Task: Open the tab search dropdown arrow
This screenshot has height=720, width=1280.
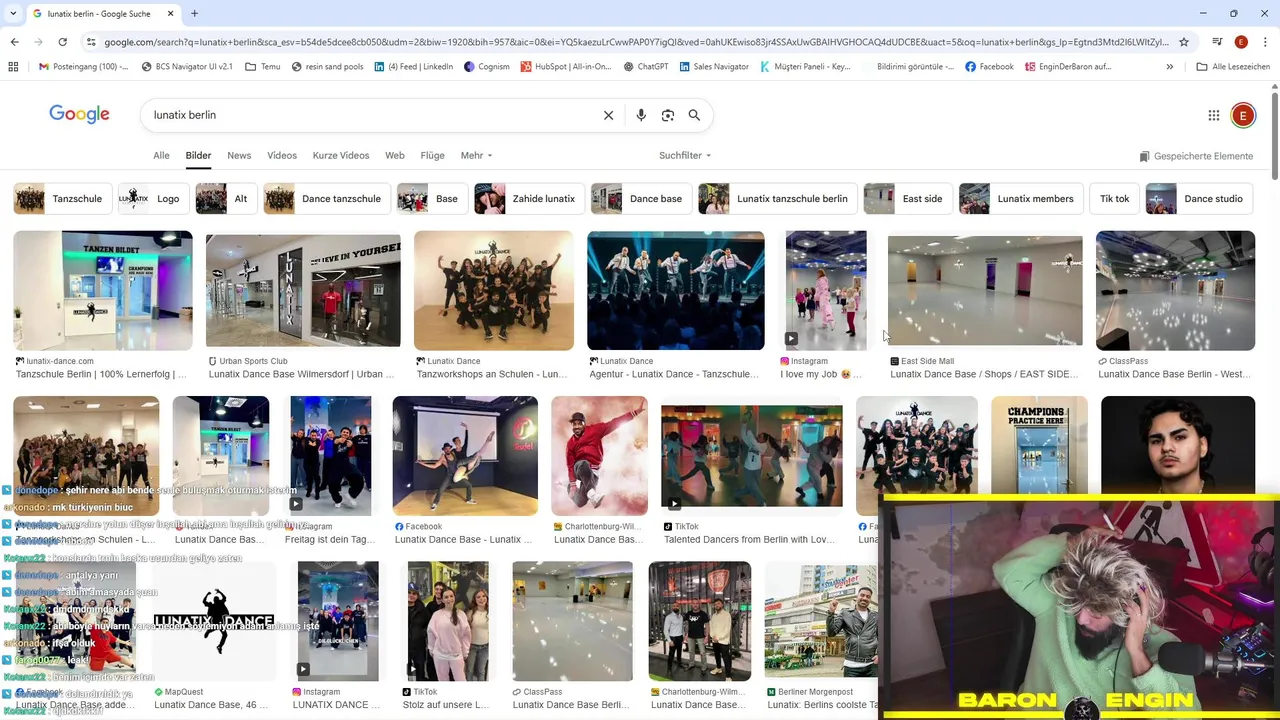Action: pyautogui.click(x=13, y=14)
